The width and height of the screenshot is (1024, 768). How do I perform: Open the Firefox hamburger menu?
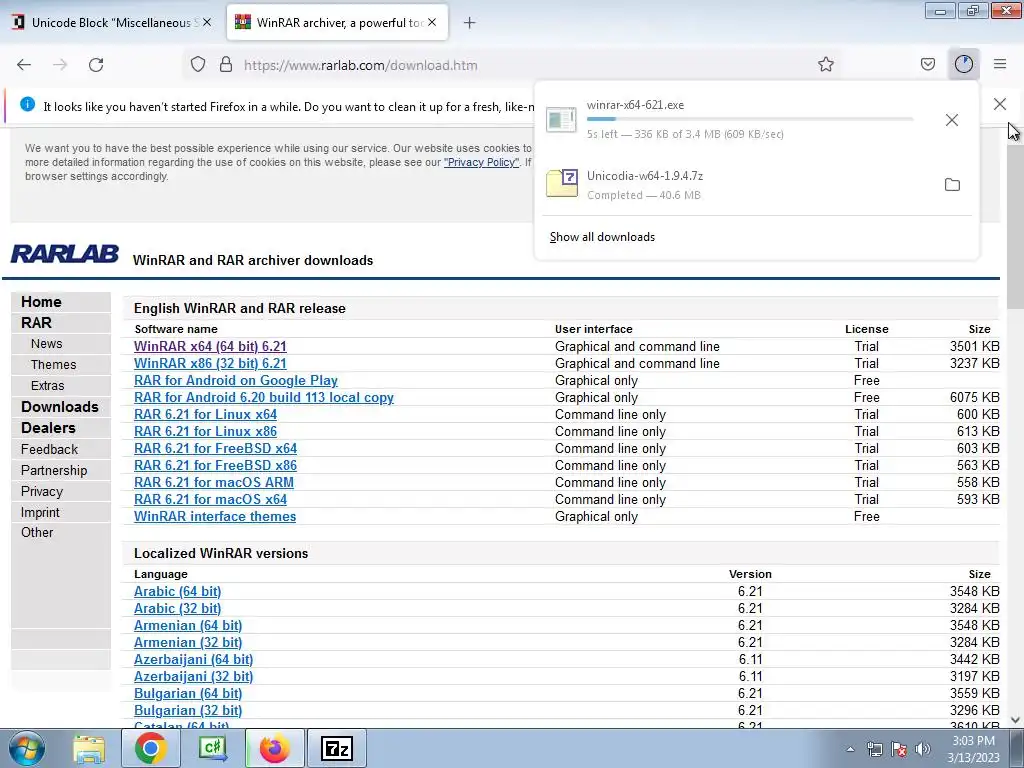(x=1000, y=65)
